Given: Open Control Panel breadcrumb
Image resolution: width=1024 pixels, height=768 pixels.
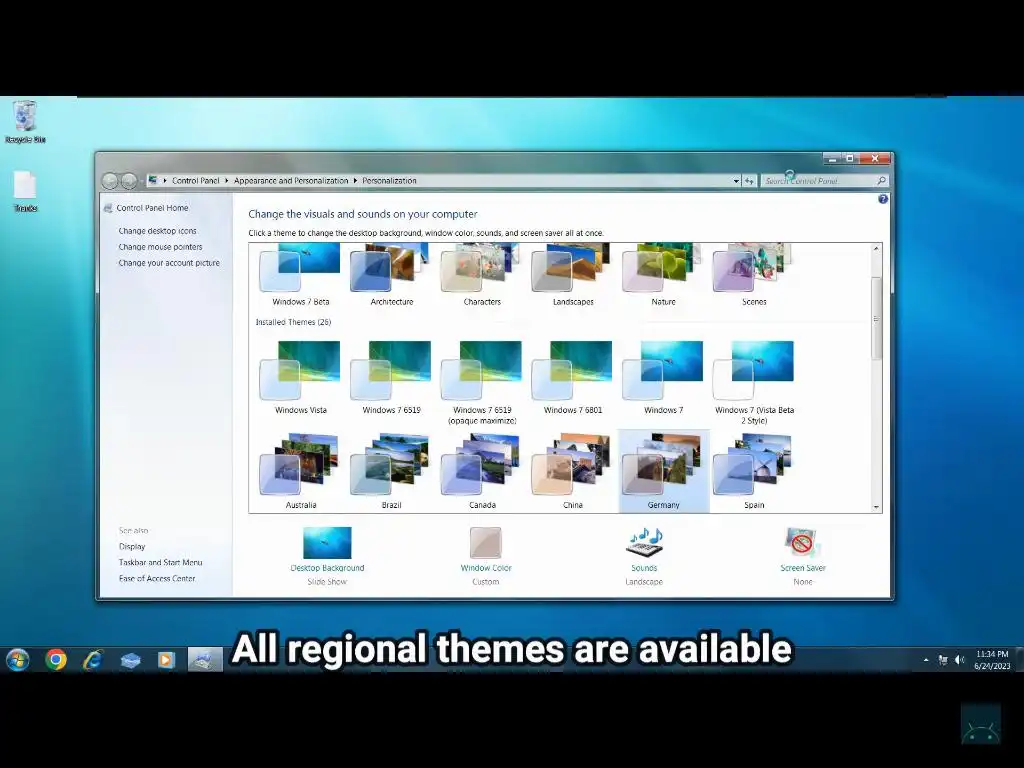Looking at the screenshot, I should [x=196, y=181].
